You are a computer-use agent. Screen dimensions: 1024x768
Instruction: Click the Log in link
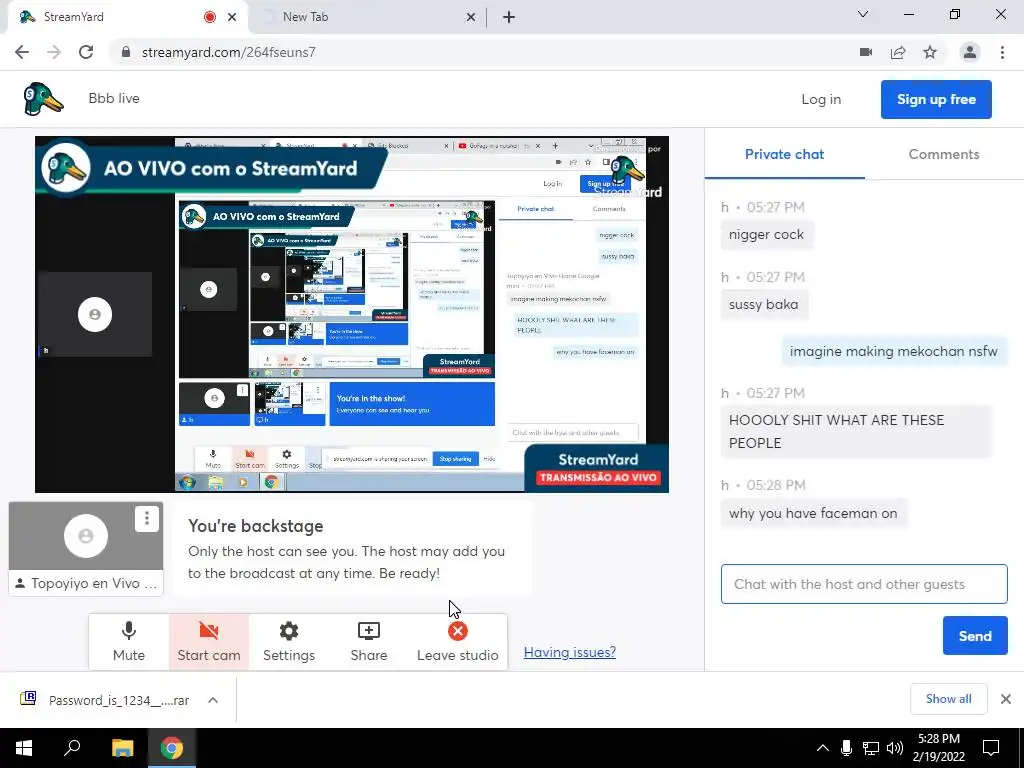pos(821,99)
